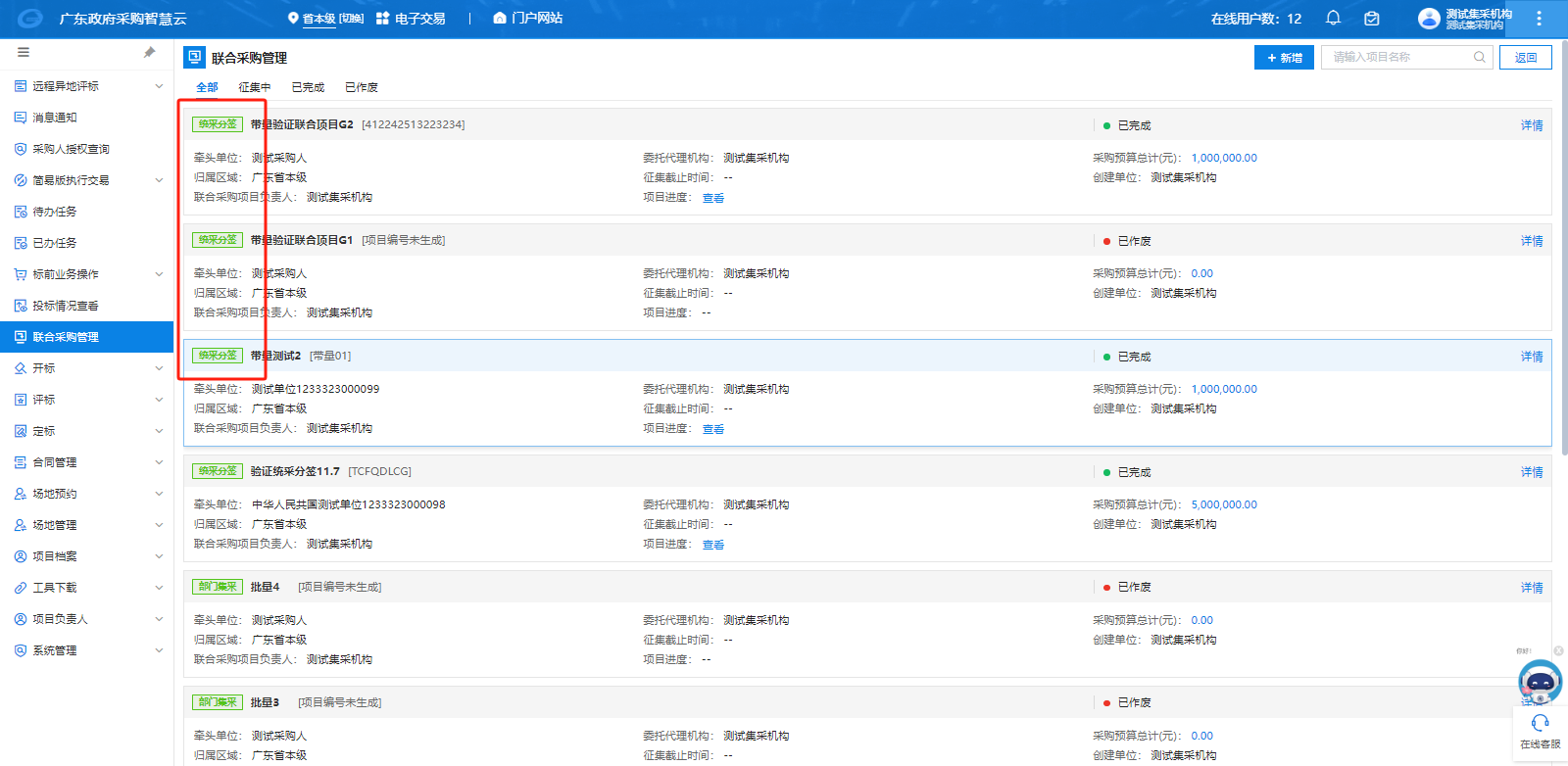This screenshot has height=766, width=1568.
Task: Click 在线用户数: 12 counter
Action: pos(1256,19)
